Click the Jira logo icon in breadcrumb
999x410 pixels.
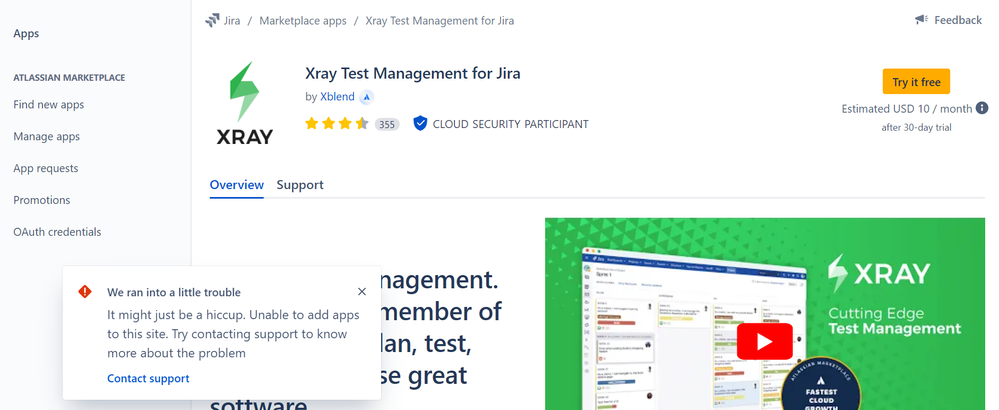pyautogui.click(x=212, y=20)
